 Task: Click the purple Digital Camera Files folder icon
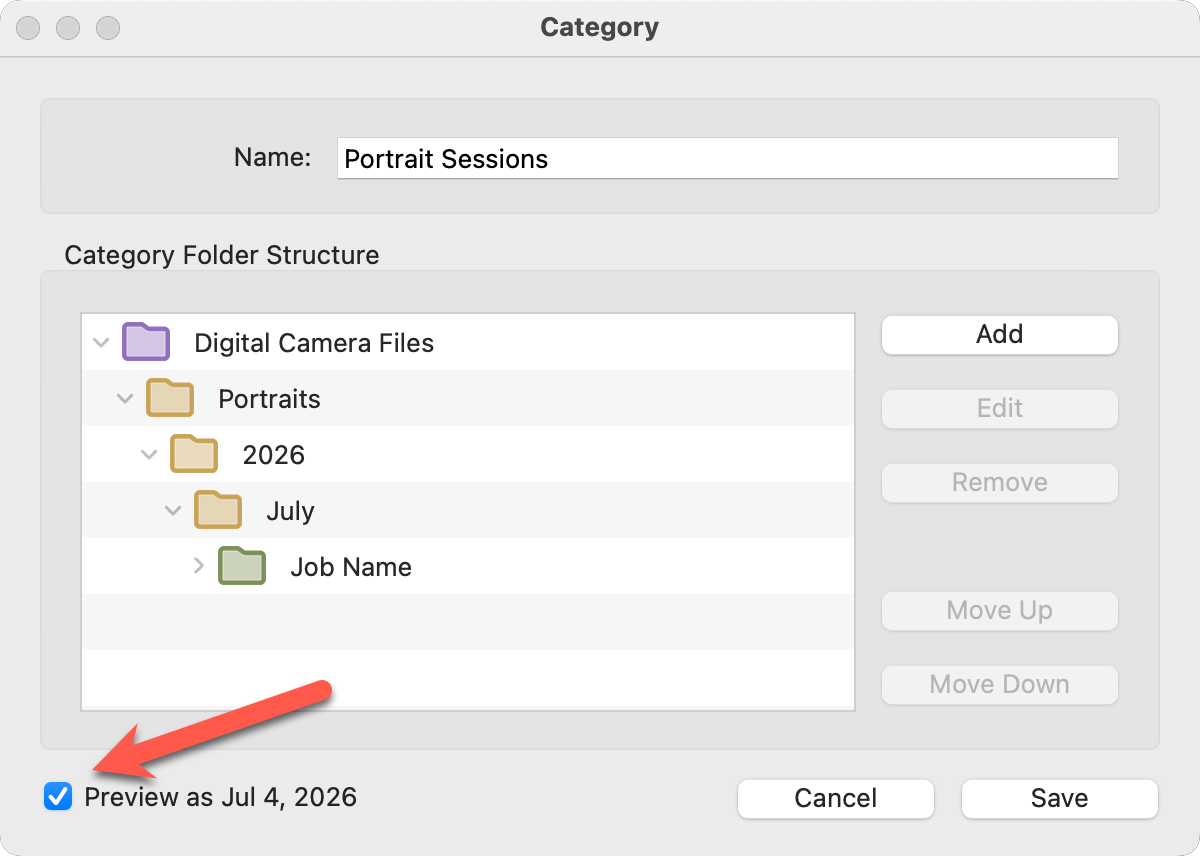146,342
